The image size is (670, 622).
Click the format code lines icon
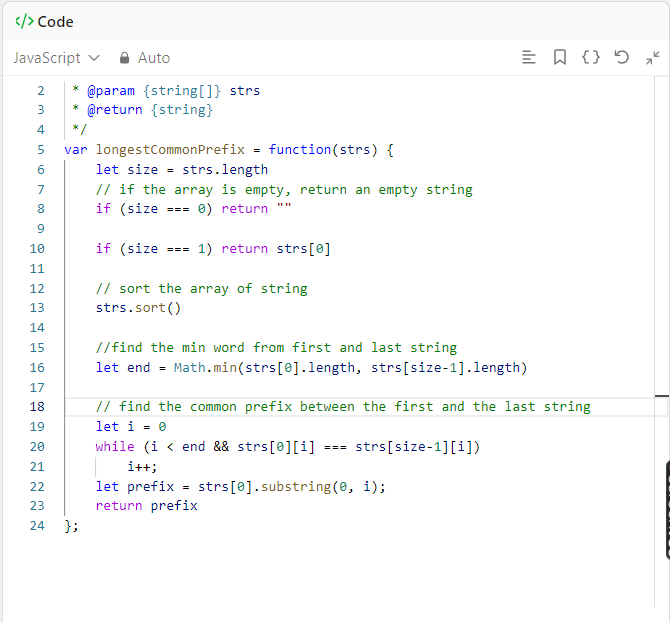coord(529,57)
